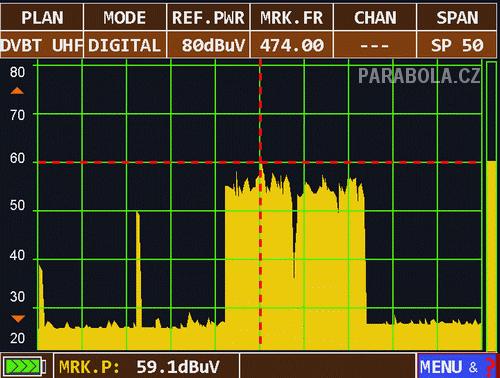Tap the CHAN header cell
This screenshot has height=378, width=500.
pos(375,17)
